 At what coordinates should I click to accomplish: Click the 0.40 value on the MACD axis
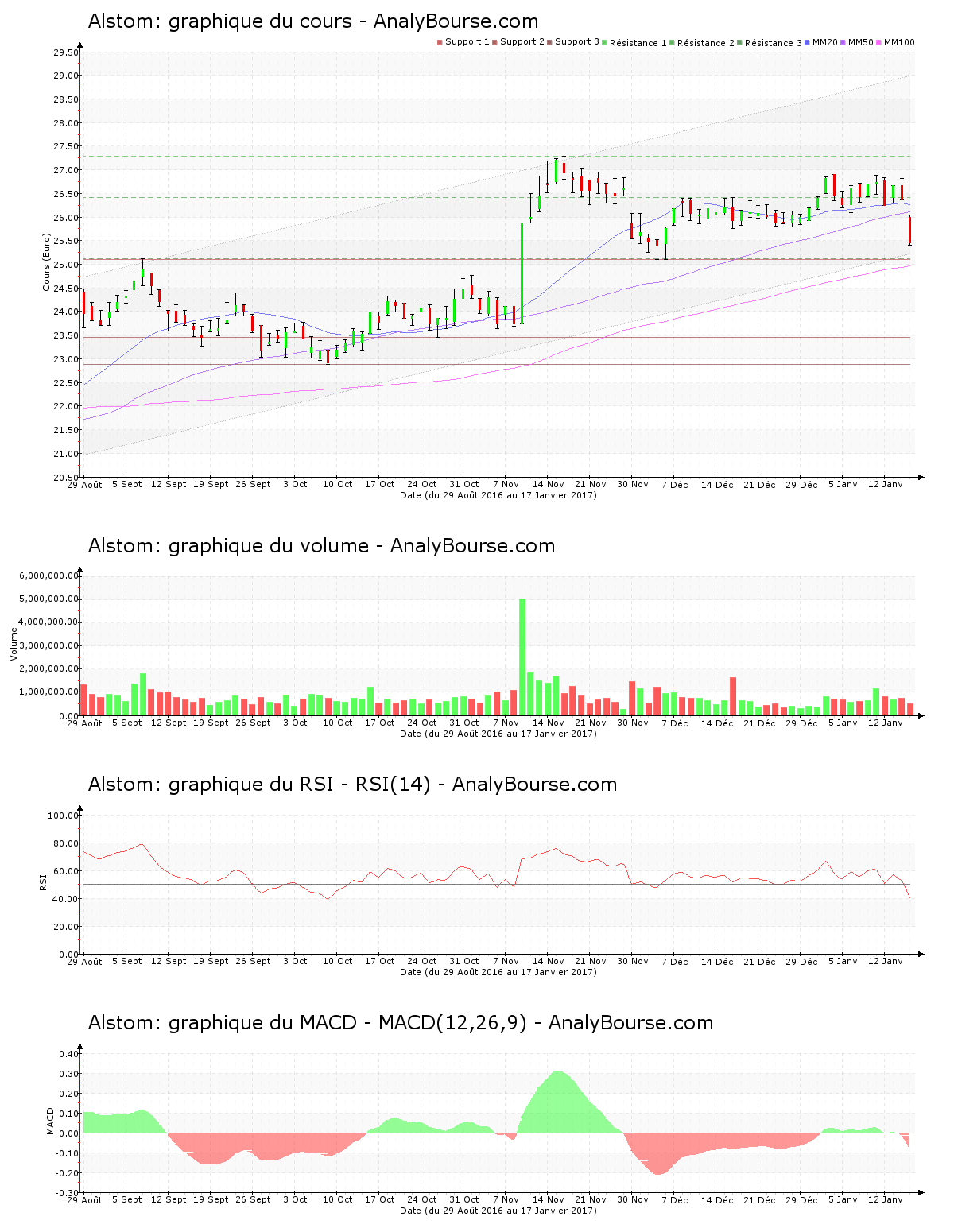pyautogui.click(x=69, y=1054)
